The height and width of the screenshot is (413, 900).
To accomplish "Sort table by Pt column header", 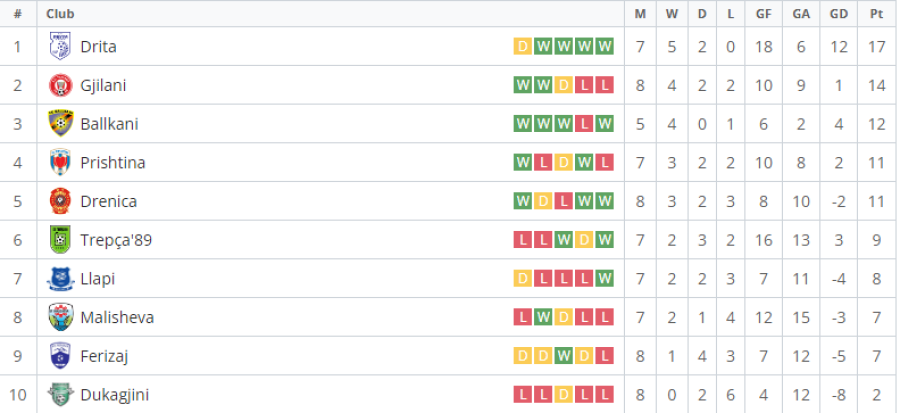I will [x=876, y=14].
